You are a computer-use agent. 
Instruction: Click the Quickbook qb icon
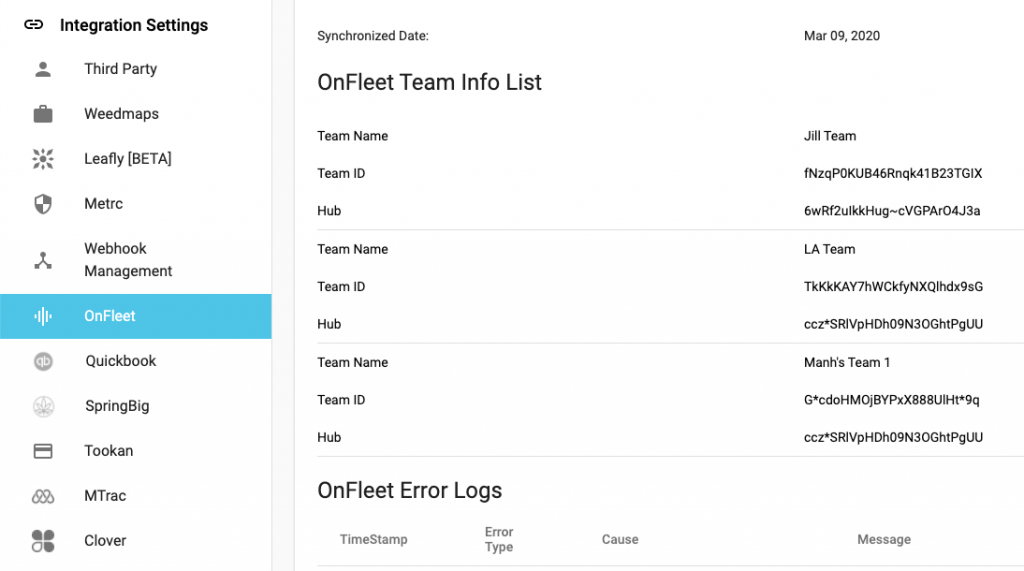point(43,361)
